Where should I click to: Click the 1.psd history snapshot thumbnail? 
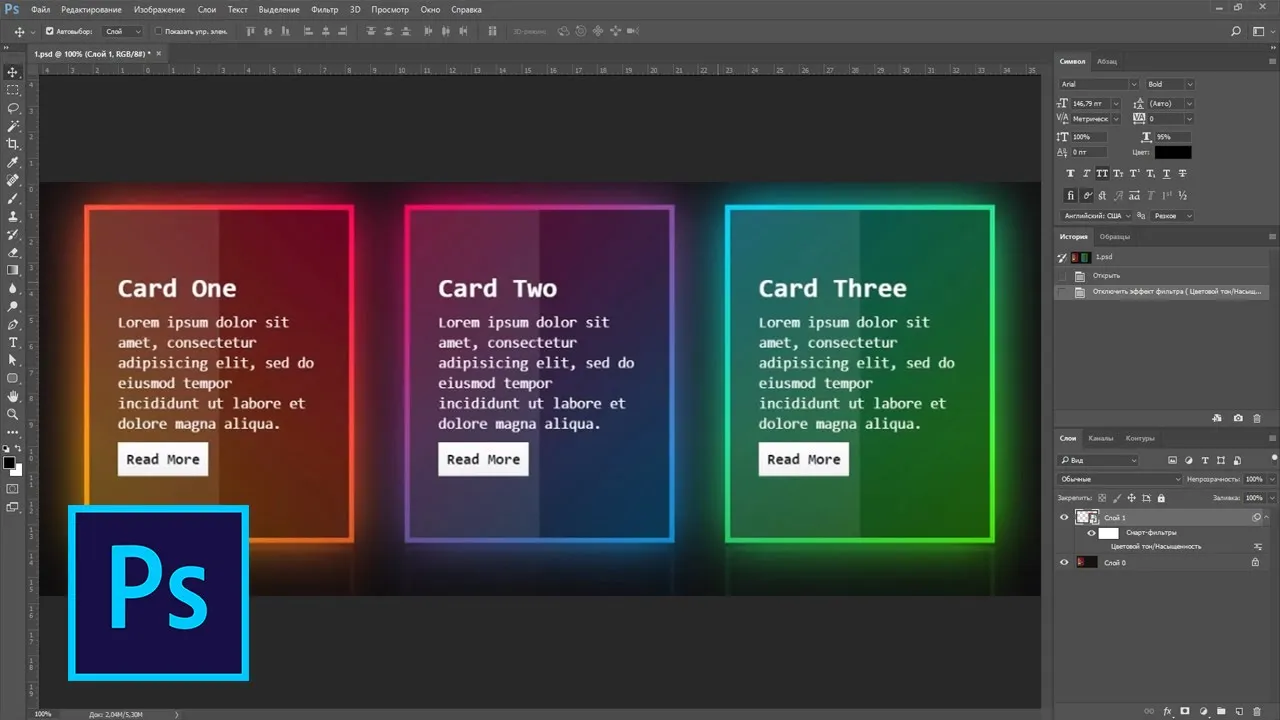point(1079,257)
